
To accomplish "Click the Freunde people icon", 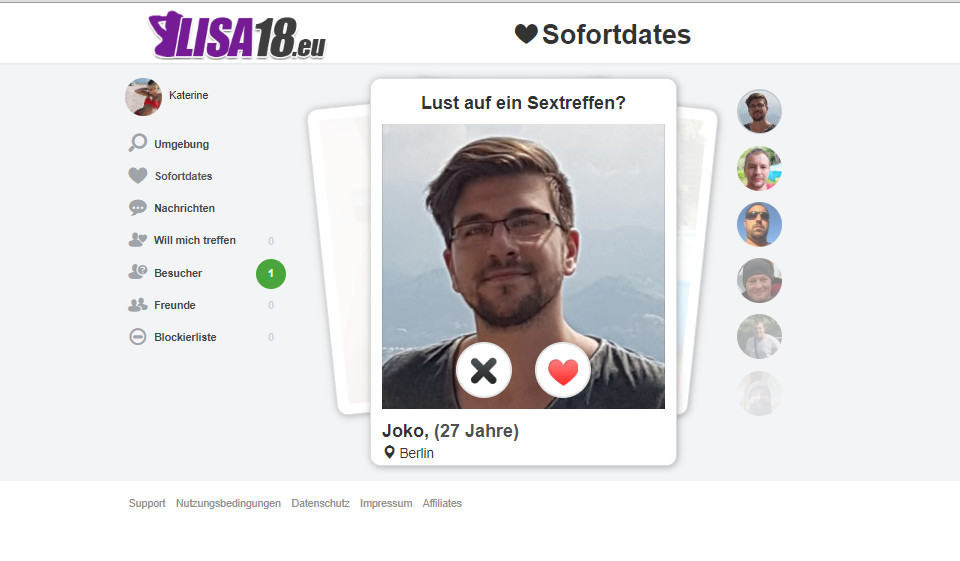I will pyautogui.click(x=138, y=304).
